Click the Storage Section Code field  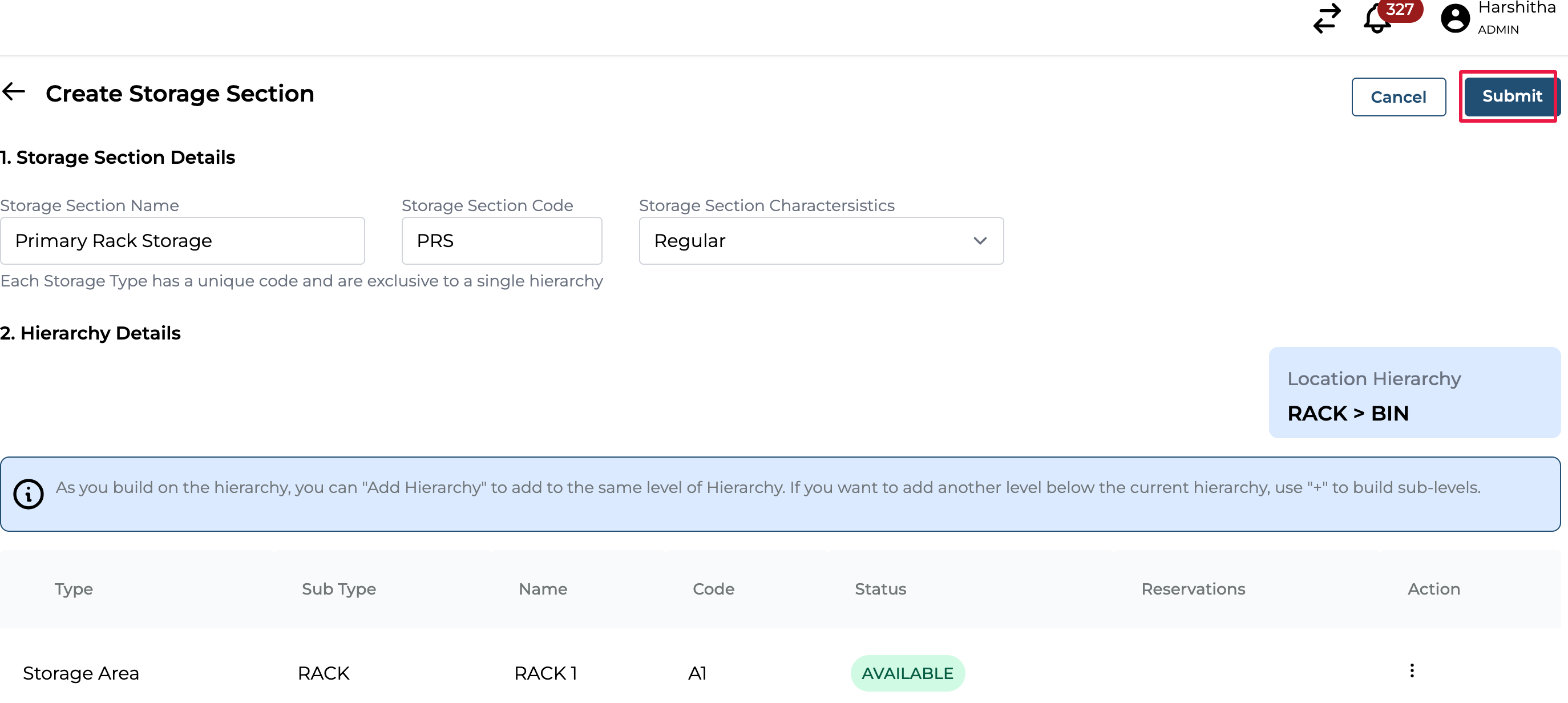pyautogui.click(x=502, y=241)
